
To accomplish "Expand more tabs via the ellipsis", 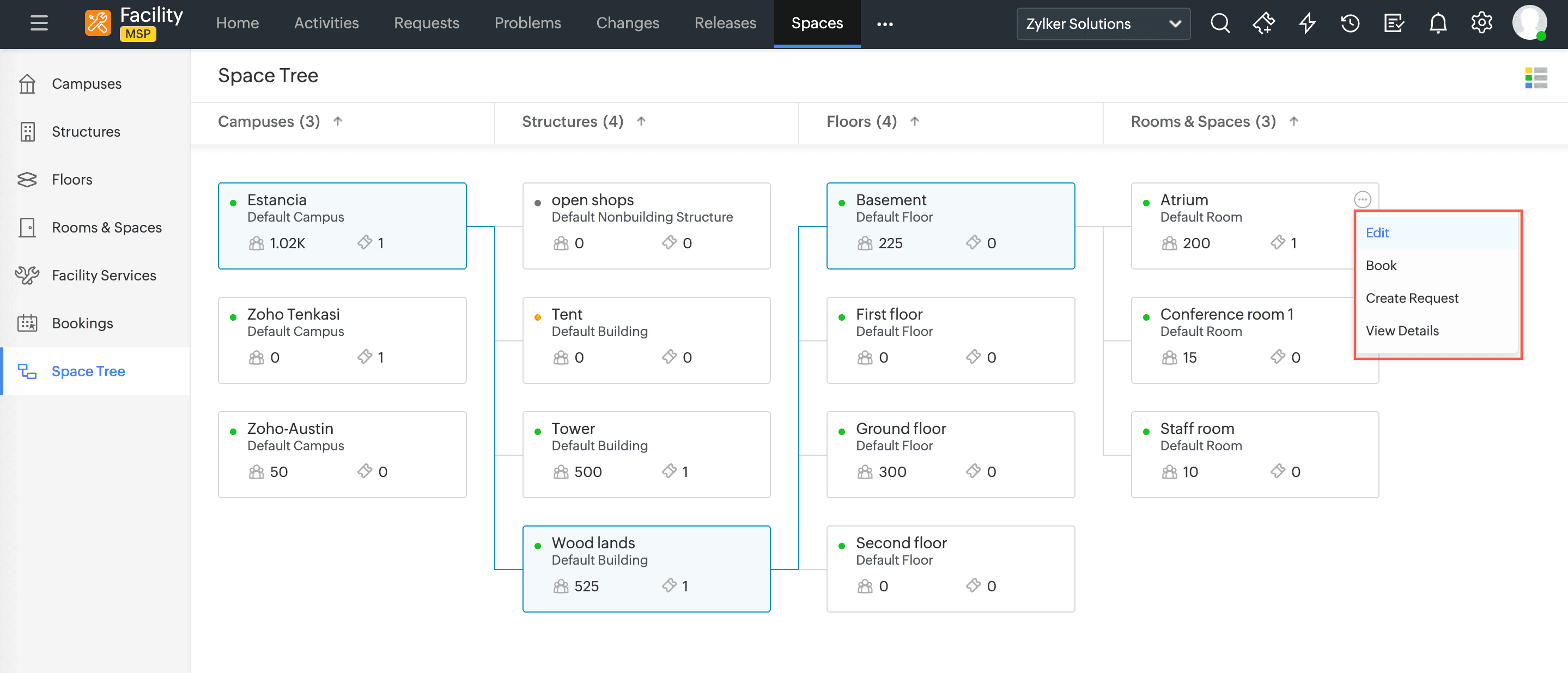I will [x=884, y=24].
